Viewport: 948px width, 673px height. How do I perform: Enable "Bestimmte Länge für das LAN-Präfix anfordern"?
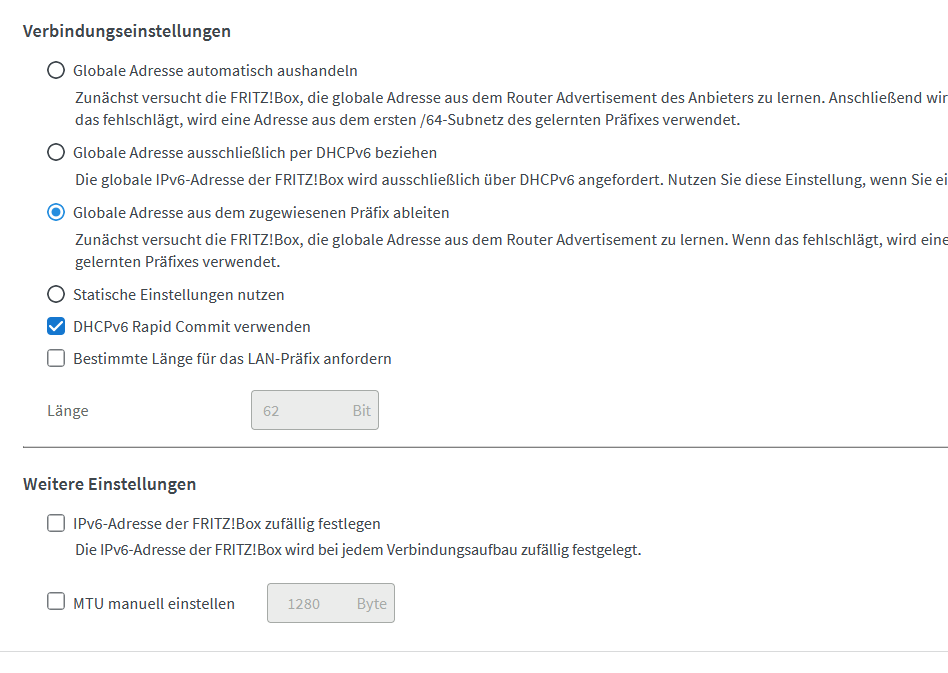point(56,359)
